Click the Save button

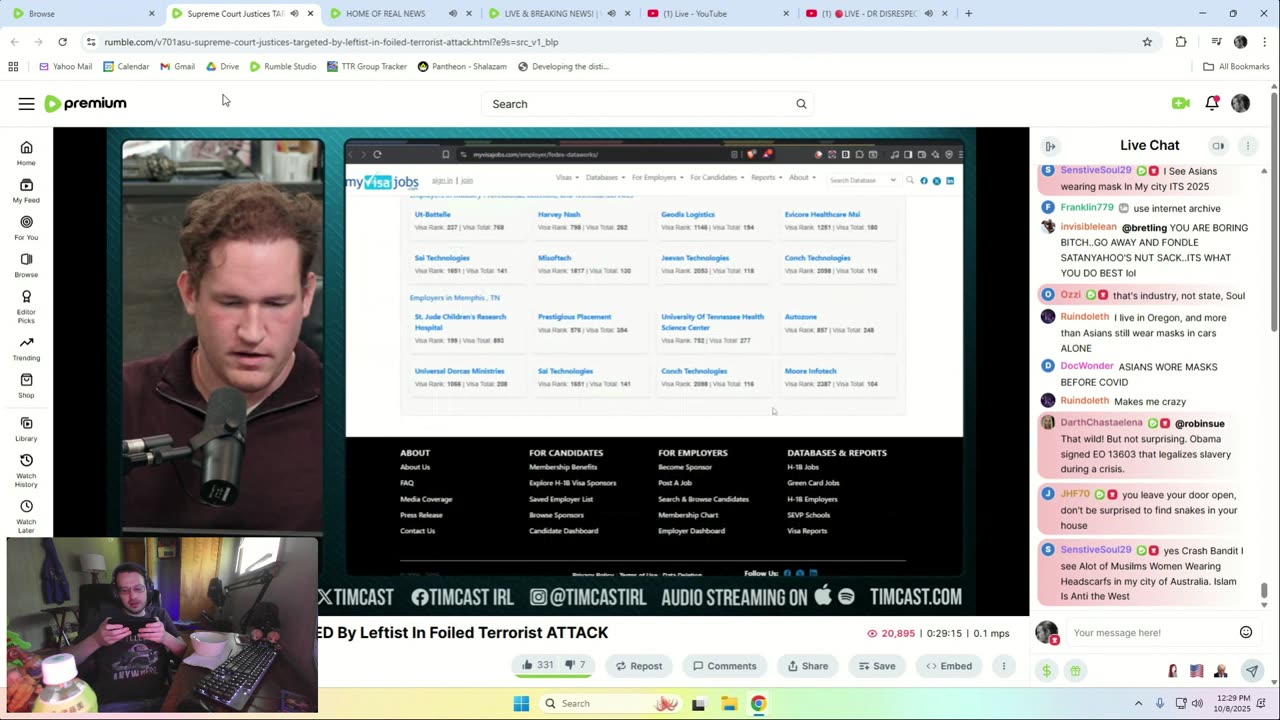(x=876, y=666)
